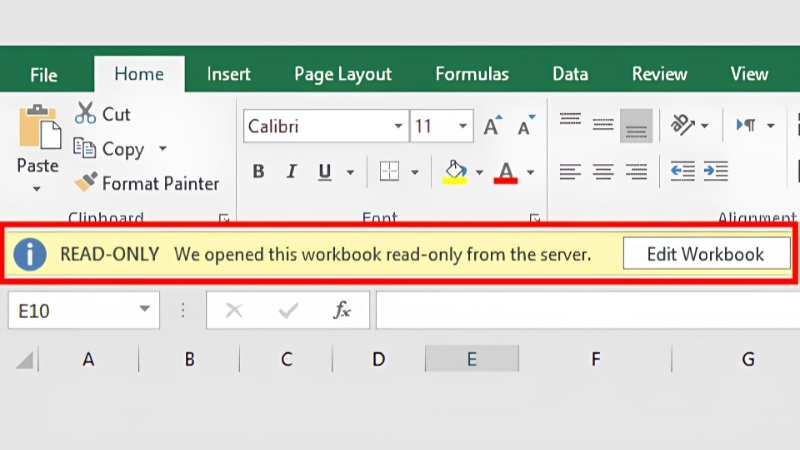This screenshot has height=450, width=800.
Task: Increase font size with larger A
Action: pyautogui.click(x=492, y=126)
